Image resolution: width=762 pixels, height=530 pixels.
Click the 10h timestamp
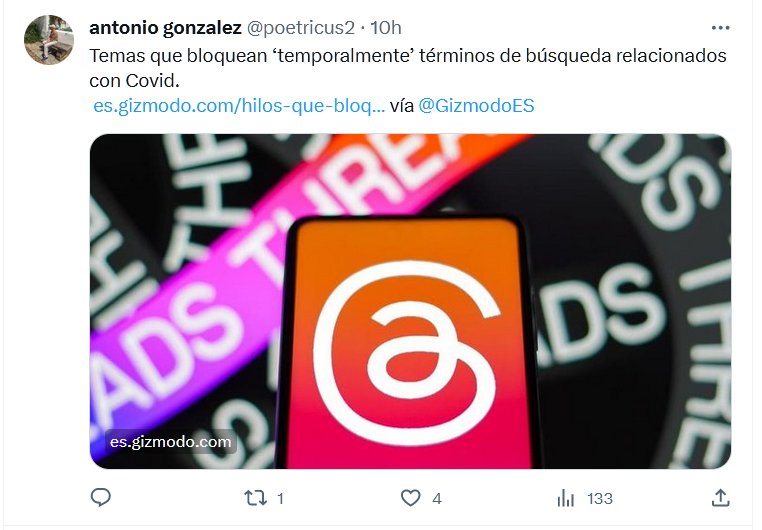coord(386,28)
